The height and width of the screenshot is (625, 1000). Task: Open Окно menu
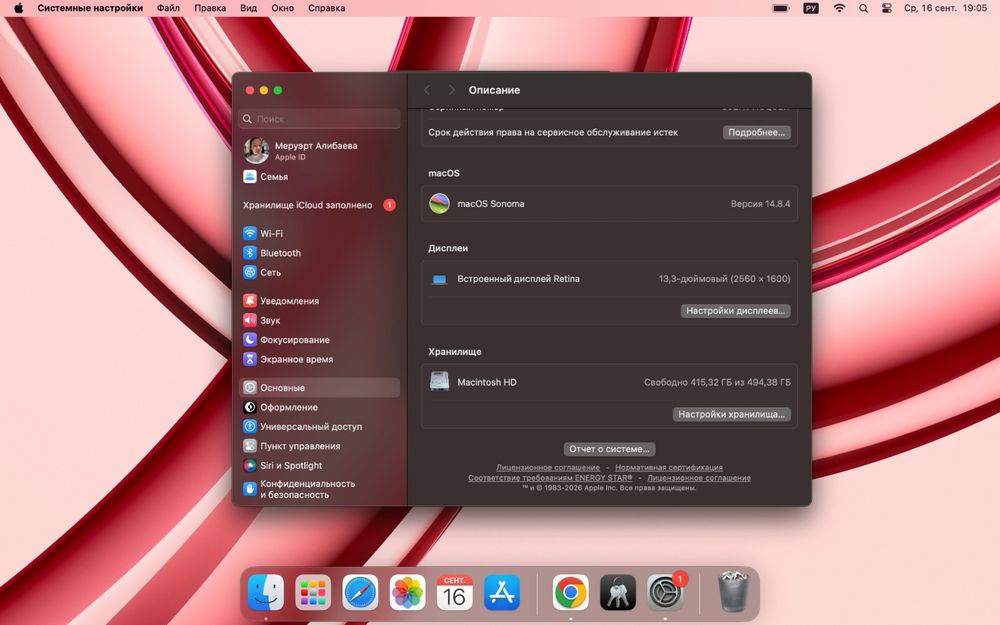click(x=283, y=8)
